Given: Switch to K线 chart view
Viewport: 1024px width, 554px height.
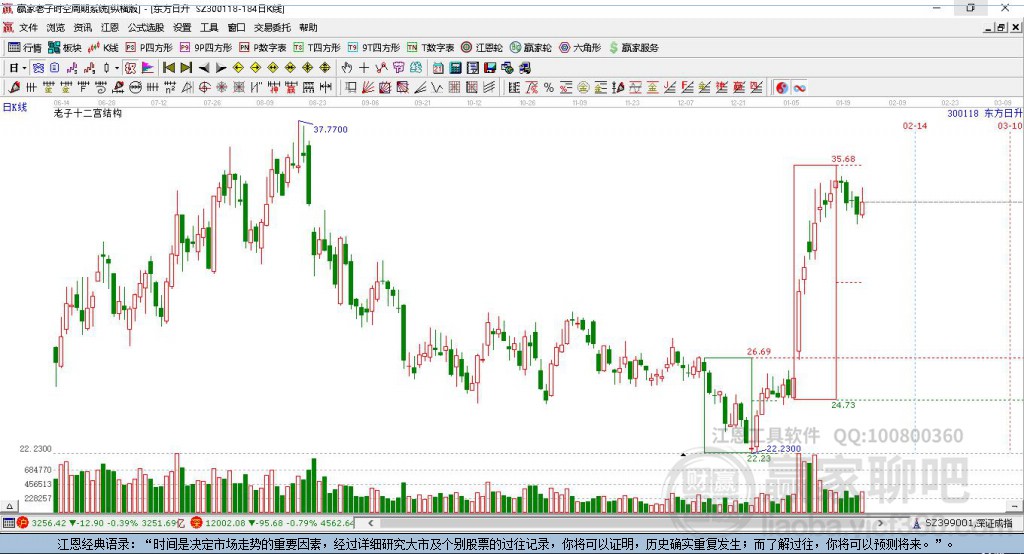Looking at the screenshot, I should 103,48.
